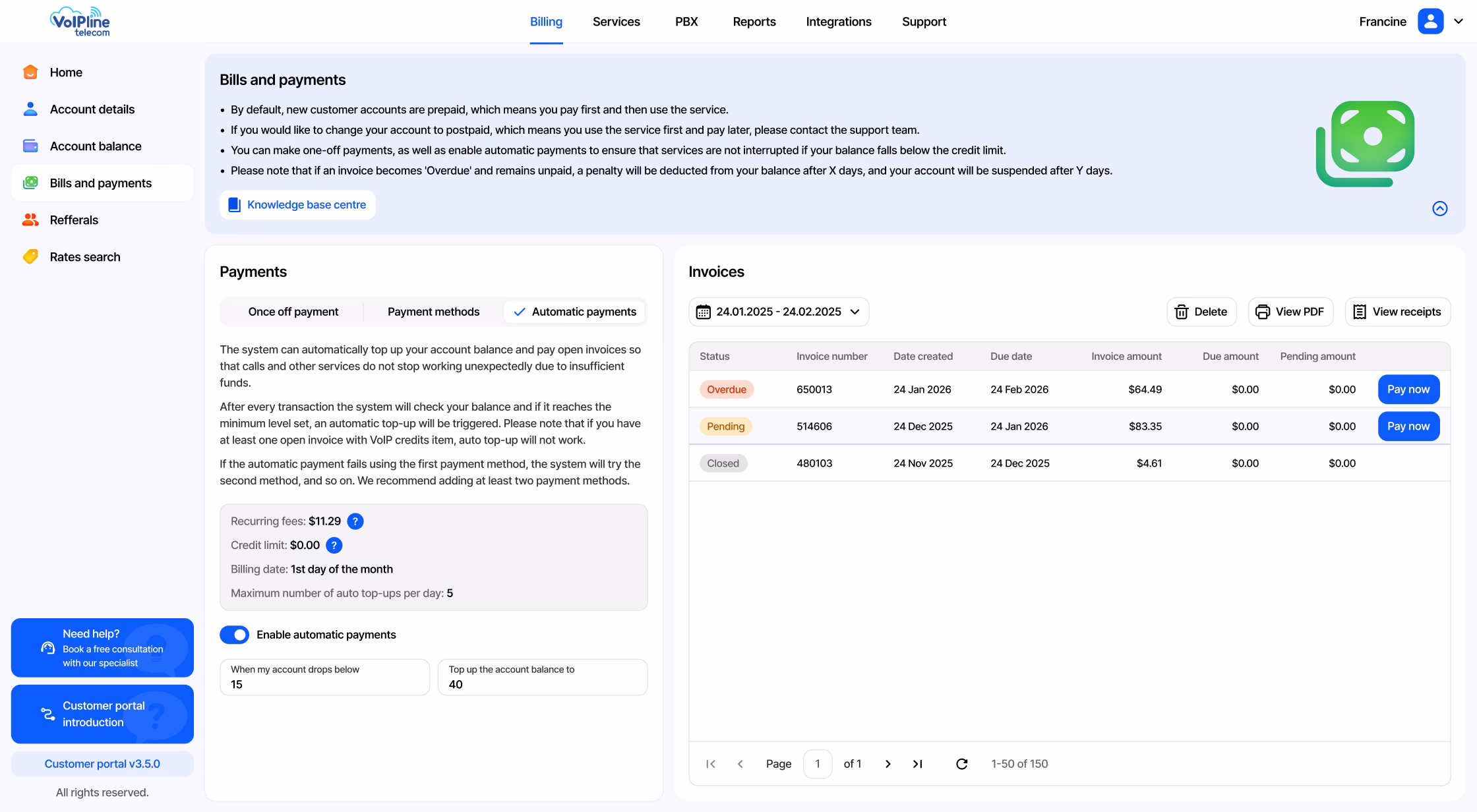The height and width of the screenshot is (812, 1477).
Task: Open Rates search in the sidebar
Action: click(102, 257)
